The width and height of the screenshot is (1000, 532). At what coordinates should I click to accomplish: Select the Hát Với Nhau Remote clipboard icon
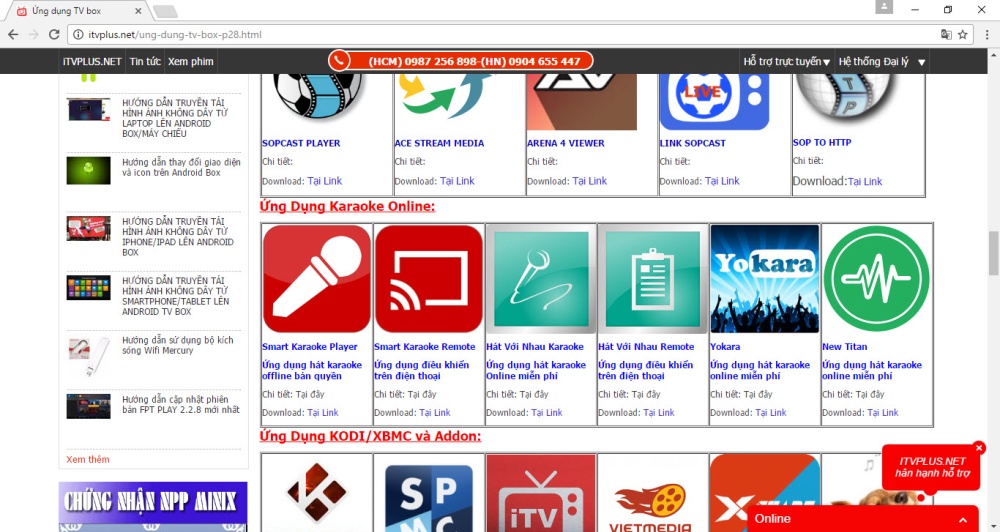(x=653, y=279)
